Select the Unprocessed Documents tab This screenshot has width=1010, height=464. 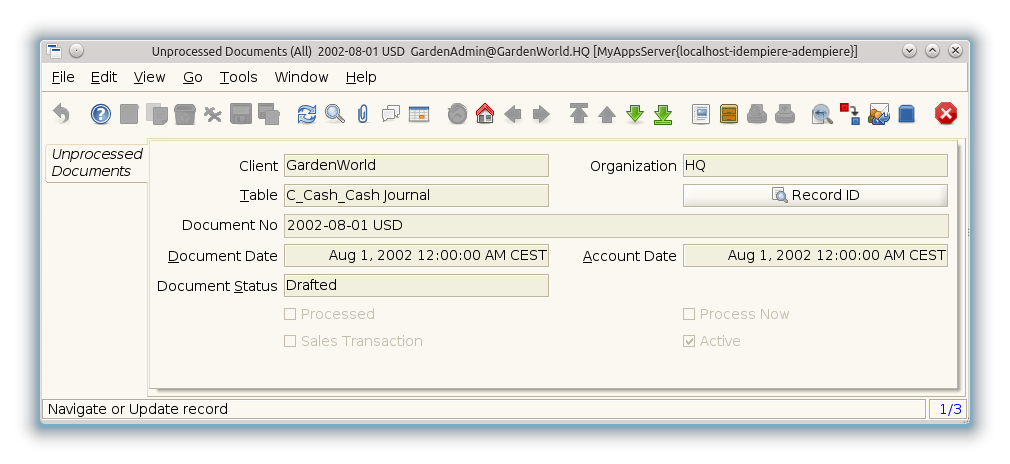pos(97,162)
